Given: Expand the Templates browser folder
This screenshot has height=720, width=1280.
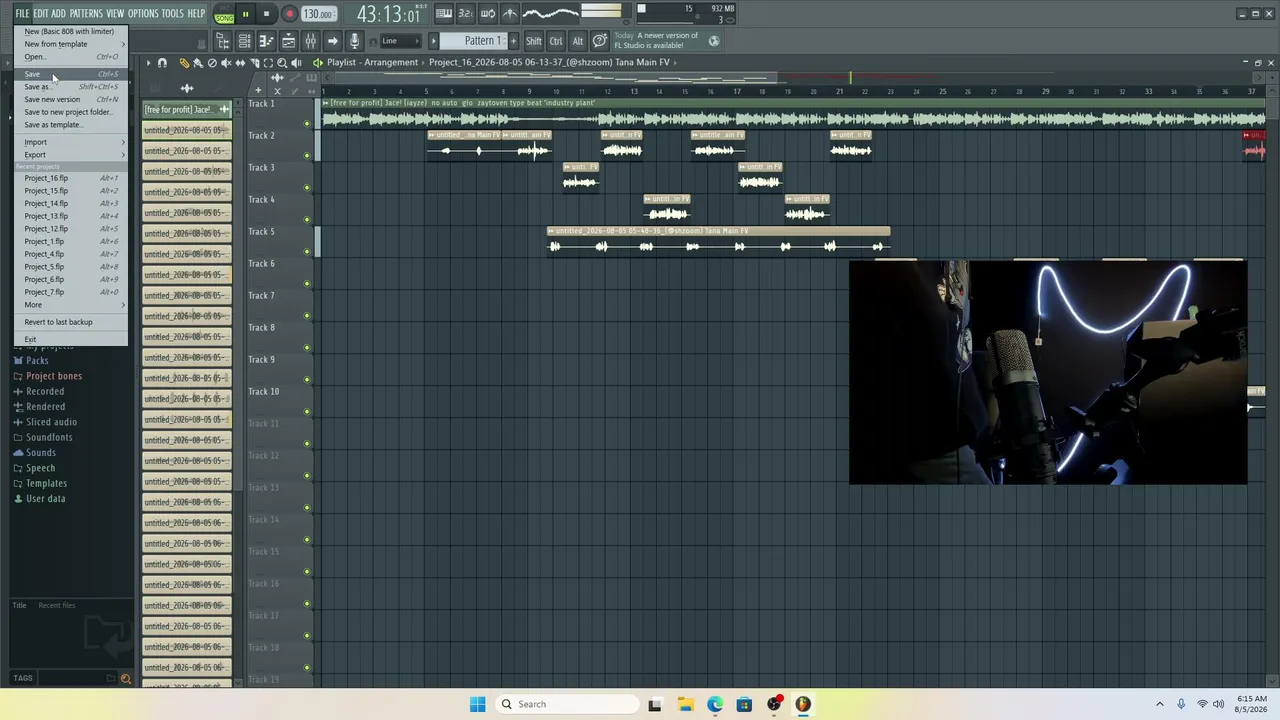Looking at the screenshot, I should pyautogui.click(x=46, y=484).
